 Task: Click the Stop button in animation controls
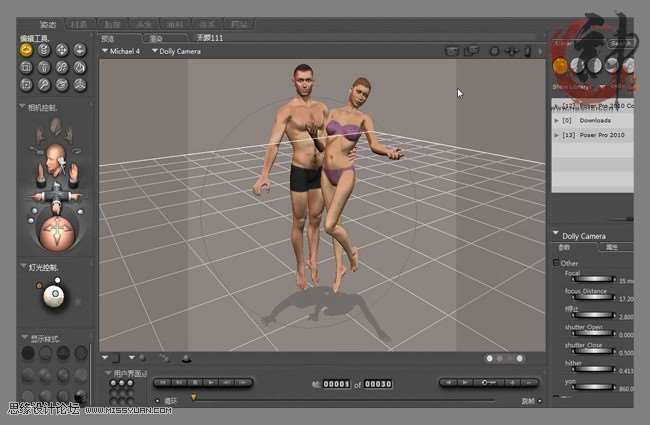tap(195, 382)
